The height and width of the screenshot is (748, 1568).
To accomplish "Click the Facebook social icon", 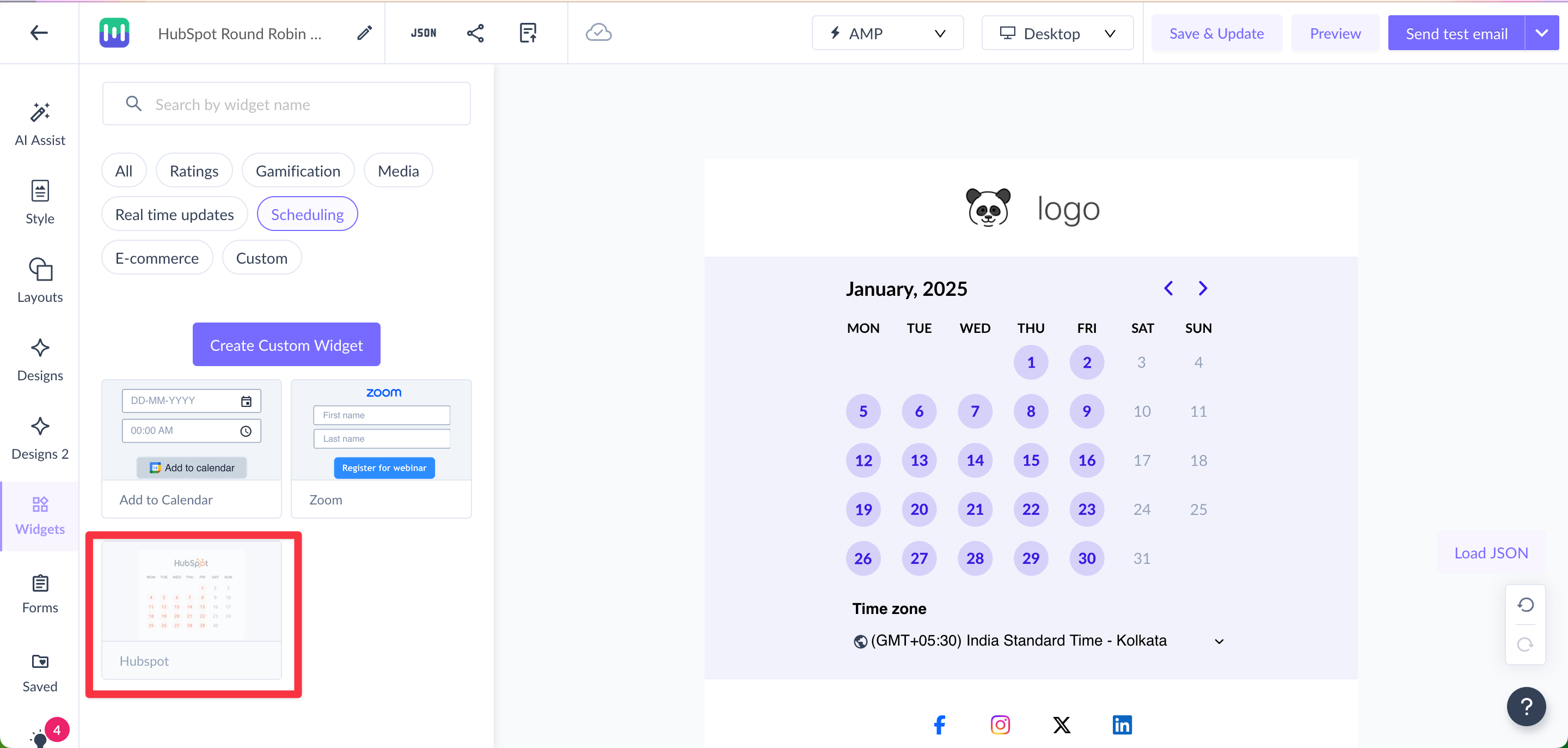I will [939, 725].
